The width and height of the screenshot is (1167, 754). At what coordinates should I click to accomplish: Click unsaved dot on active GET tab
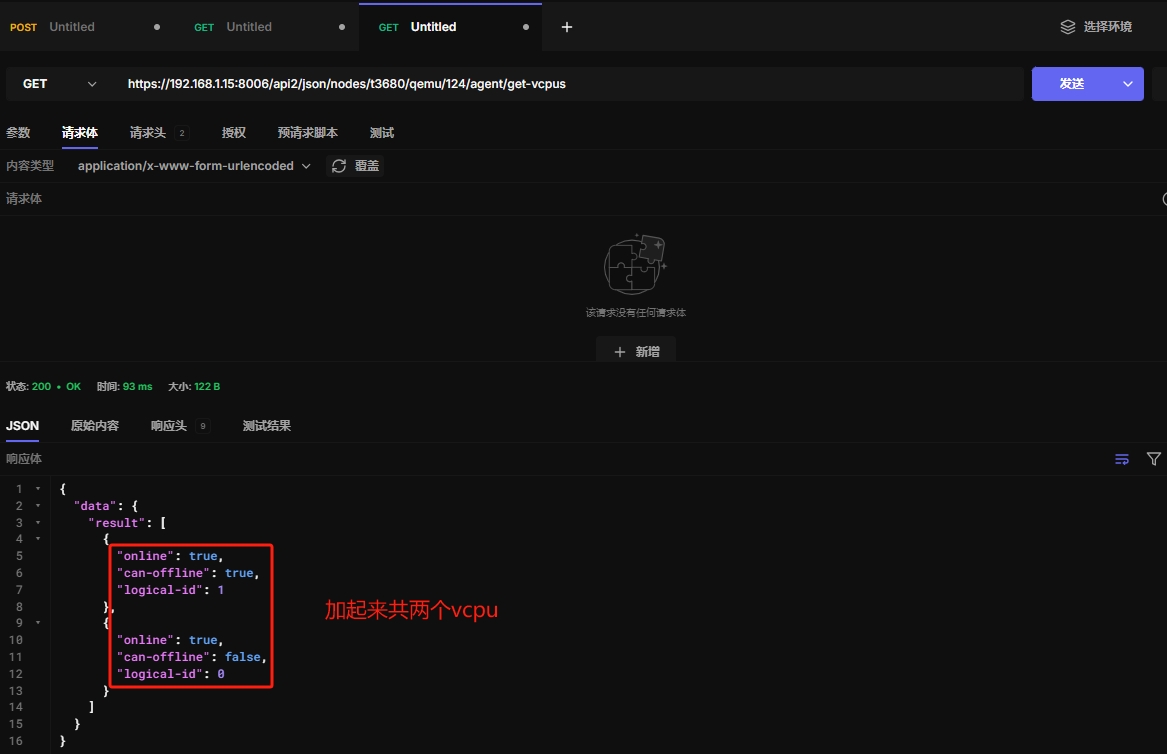(526, 27)
